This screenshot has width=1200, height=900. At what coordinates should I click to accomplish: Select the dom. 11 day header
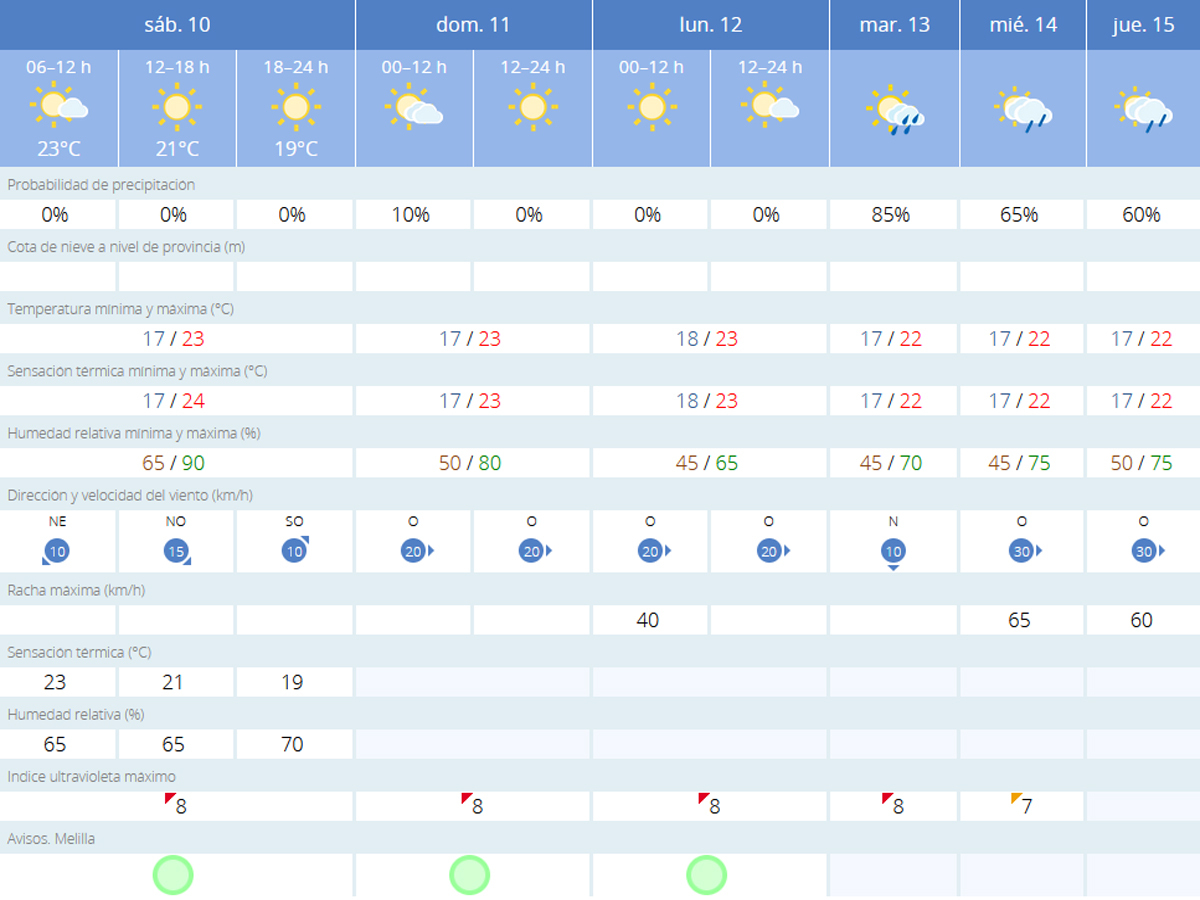point(473,24)
